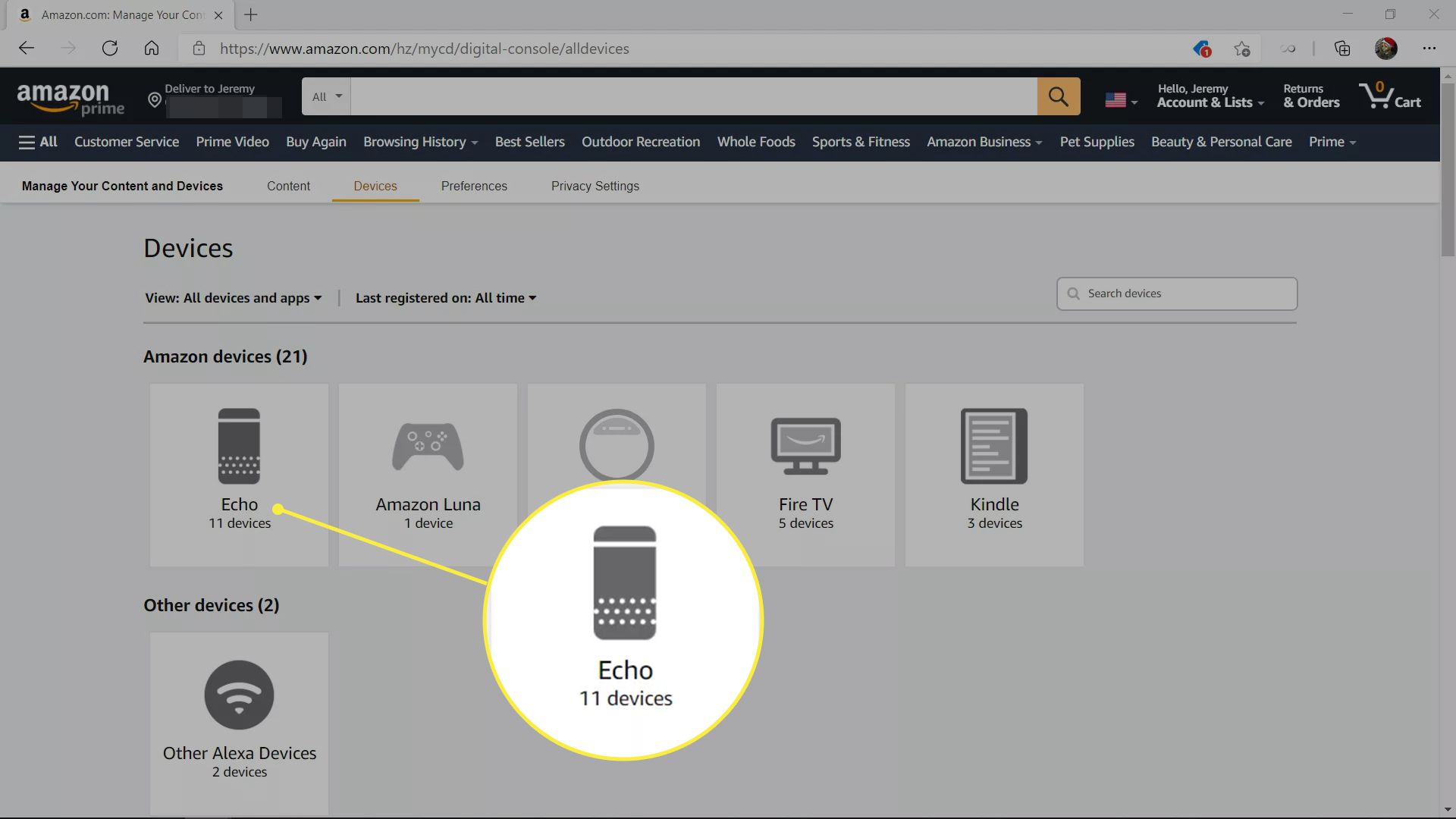Click the Amazon Prime logo
Screen dimensions: 1456x819
point(71,99)
